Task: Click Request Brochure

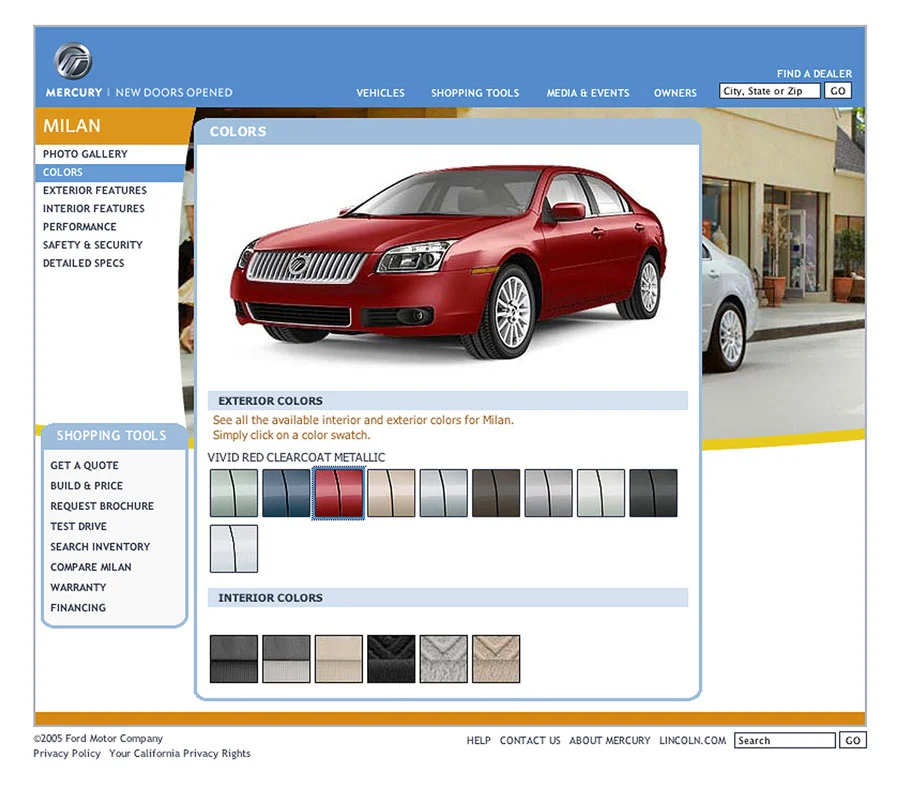Action: tap(102, 506)
